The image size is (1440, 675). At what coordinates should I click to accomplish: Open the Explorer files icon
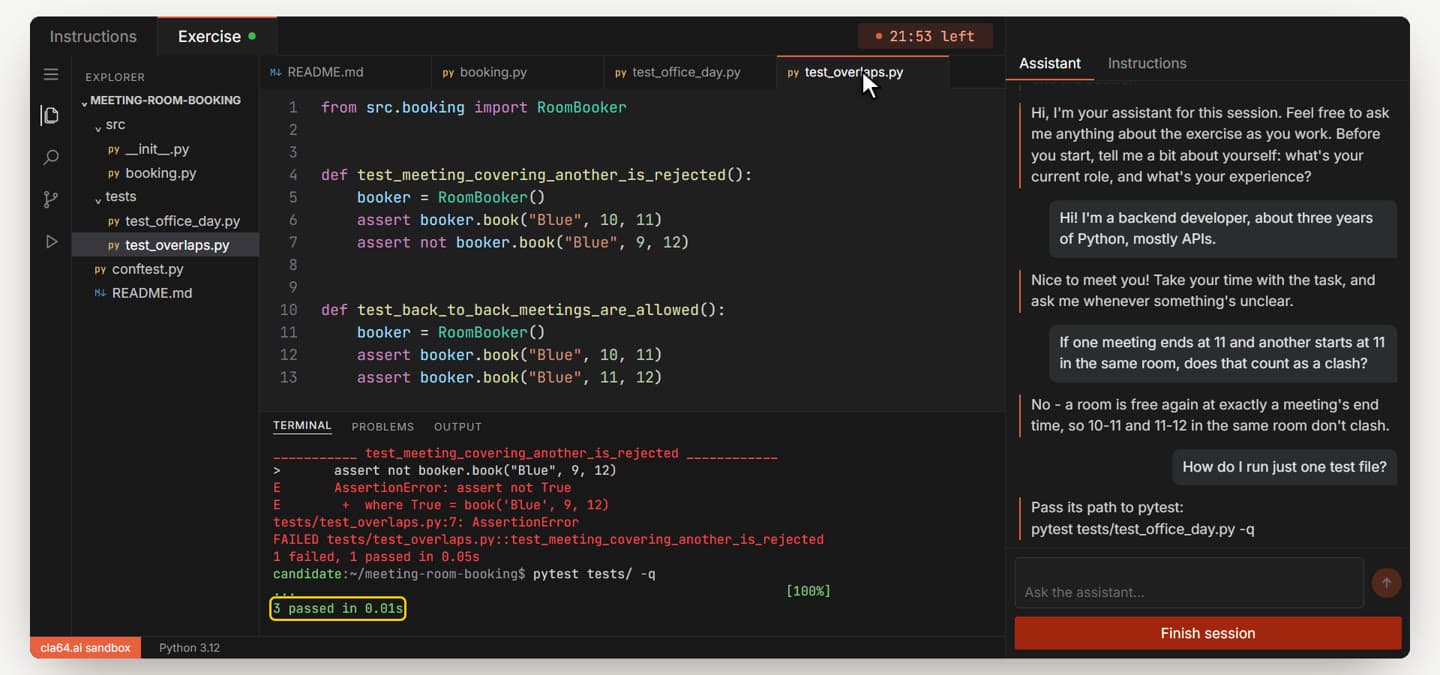50,115
